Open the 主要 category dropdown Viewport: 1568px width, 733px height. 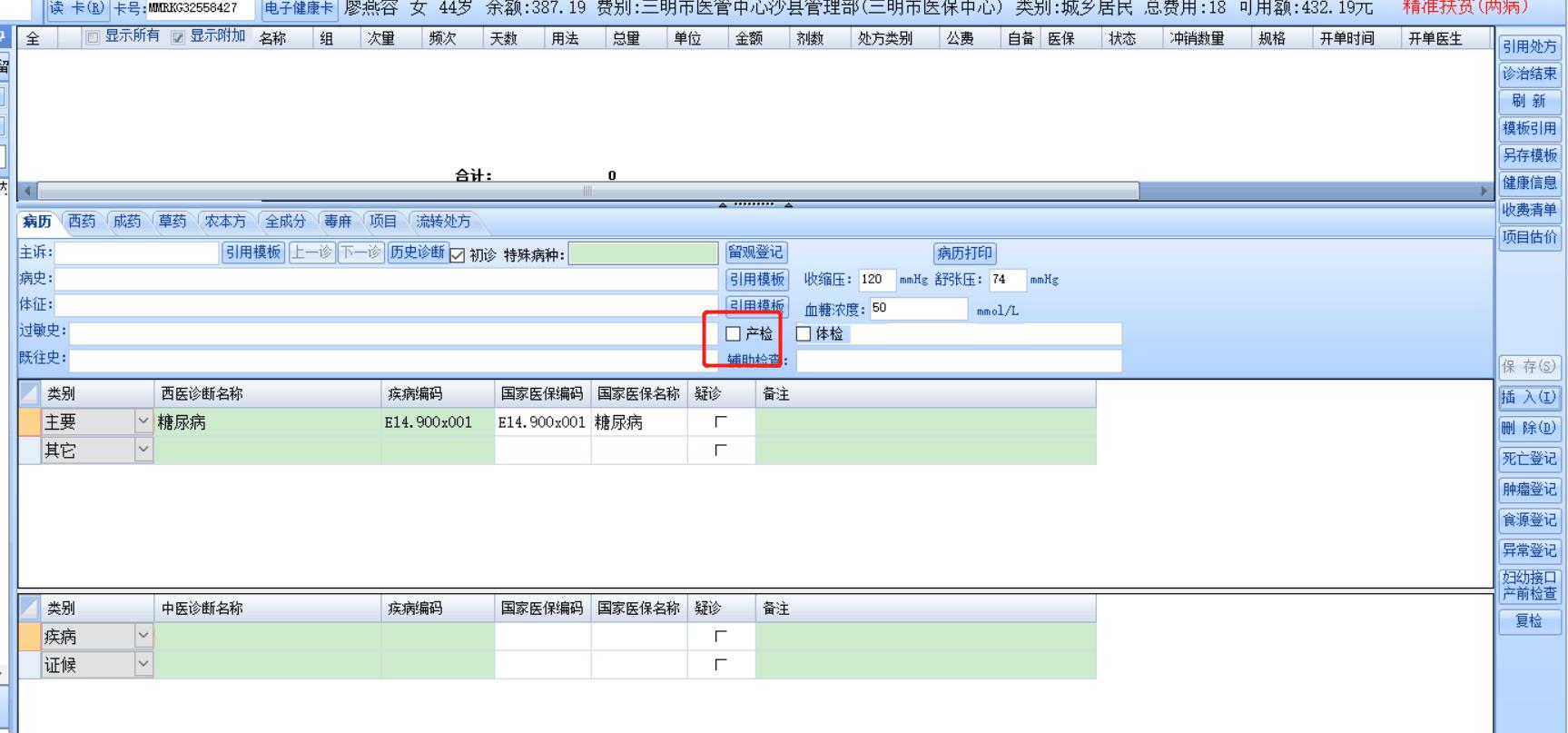pyautogui.click(x=143, y=421)
